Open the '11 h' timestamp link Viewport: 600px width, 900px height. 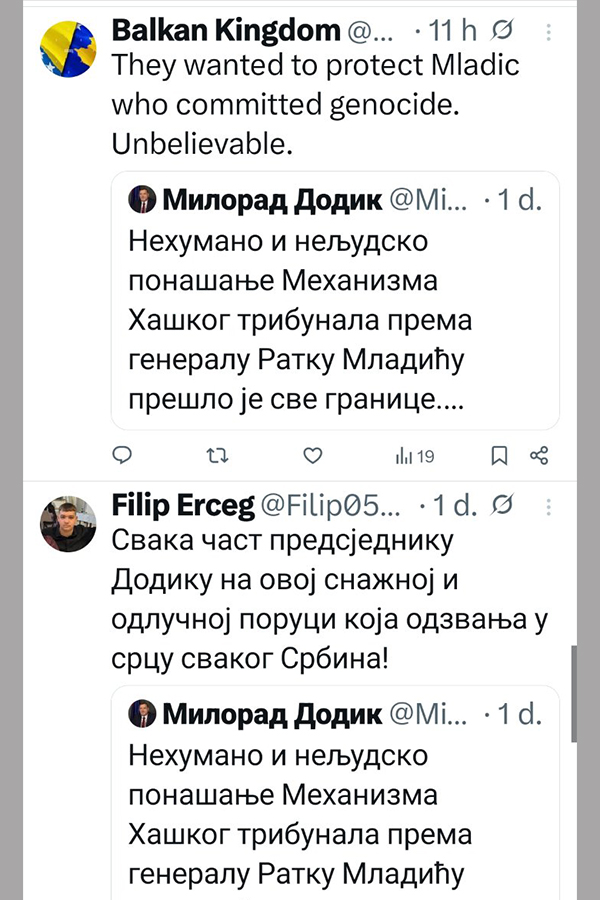point(454,31)
